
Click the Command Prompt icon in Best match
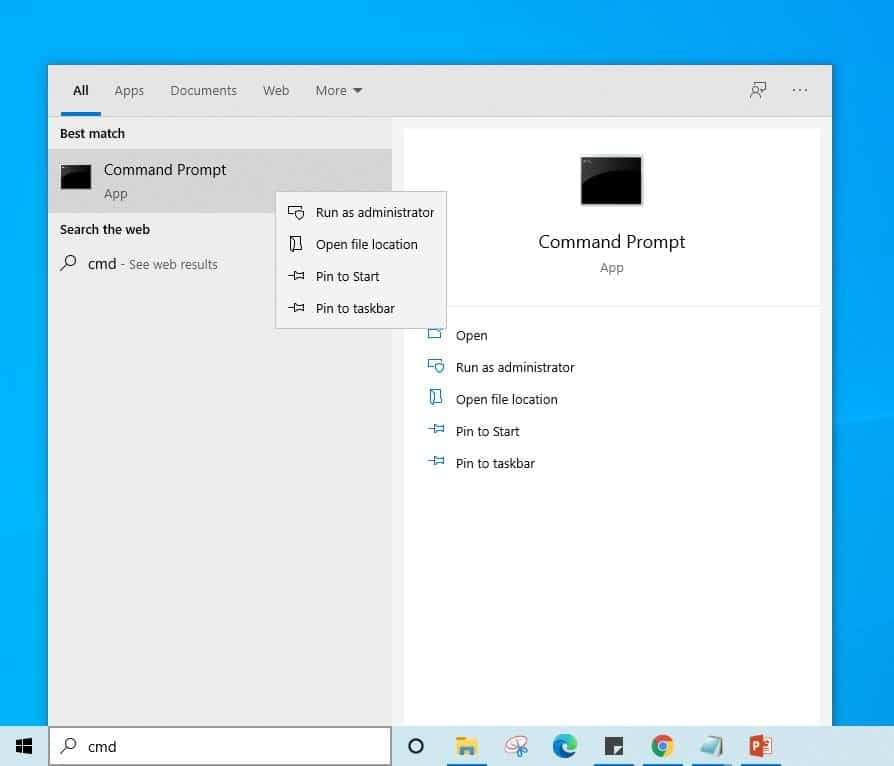pyautogui.click(x=76, y=177)
